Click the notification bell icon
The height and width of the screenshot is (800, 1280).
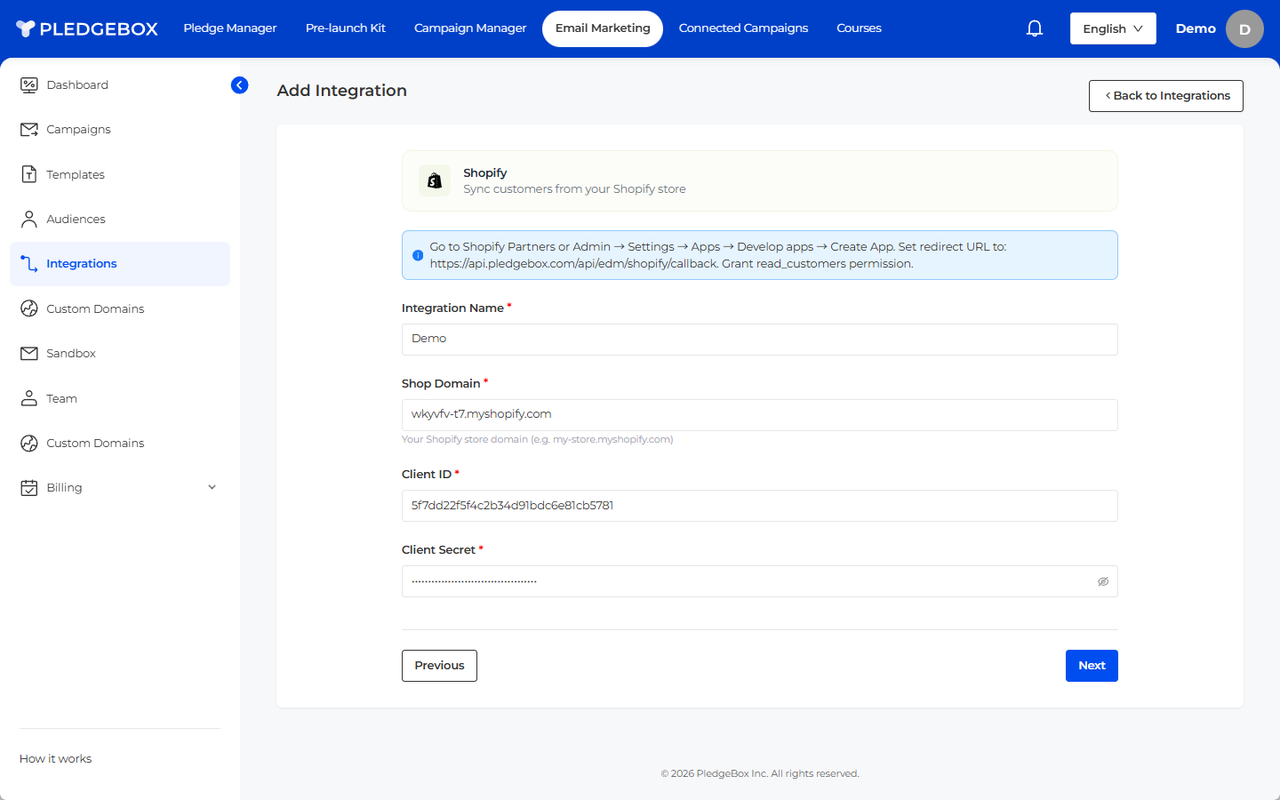point(1035,29)
